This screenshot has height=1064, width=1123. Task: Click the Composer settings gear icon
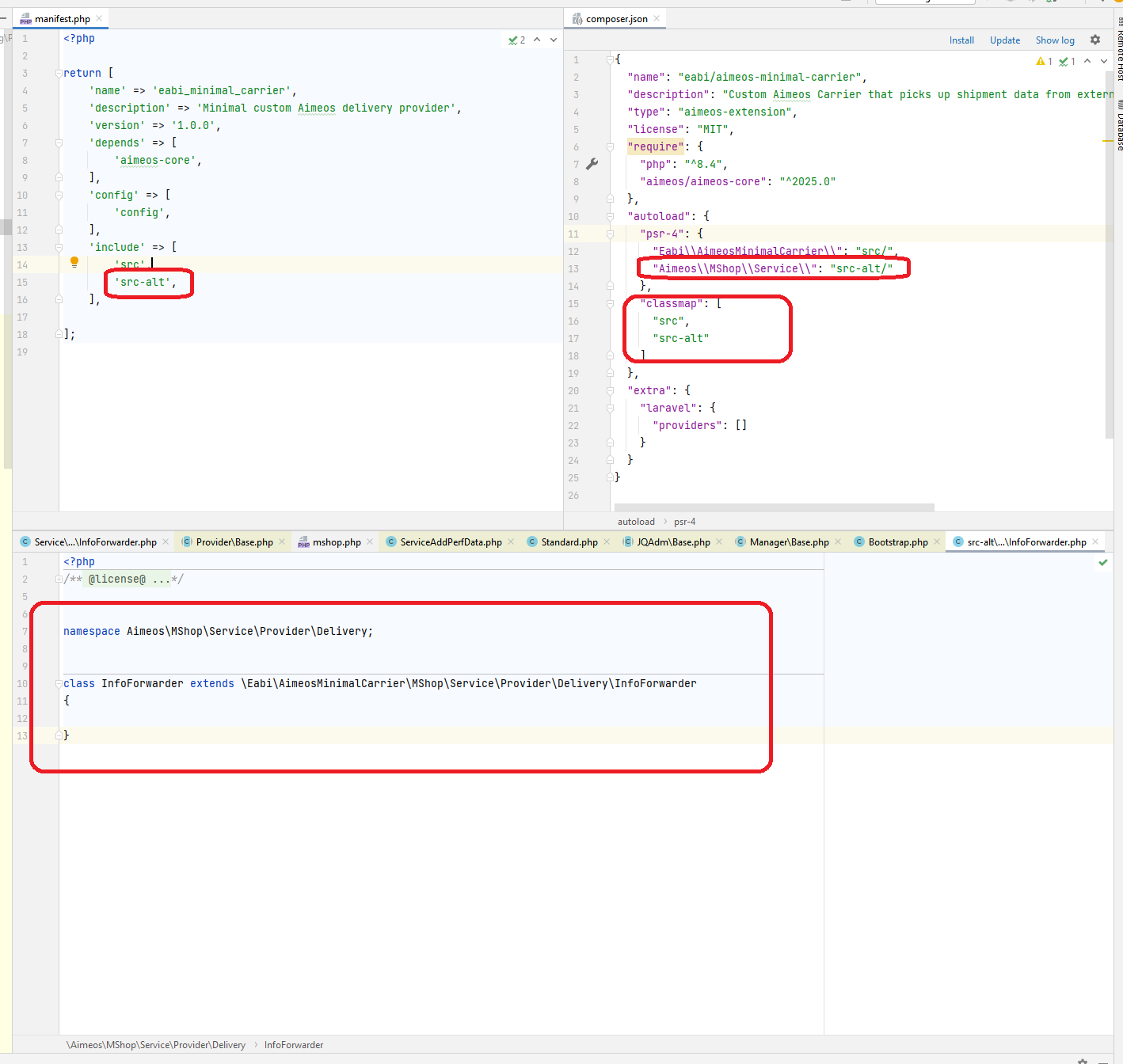1095,40
